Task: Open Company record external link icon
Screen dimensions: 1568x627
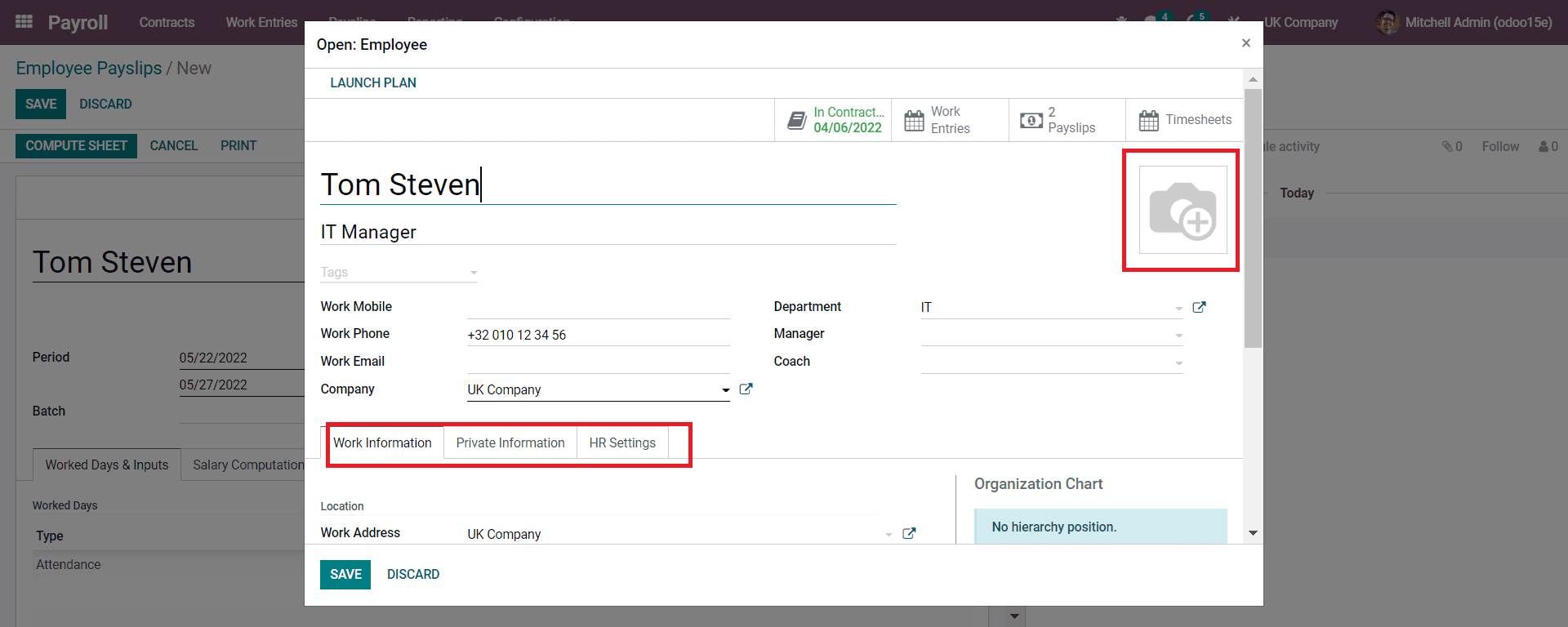Action: coord(746,389)
